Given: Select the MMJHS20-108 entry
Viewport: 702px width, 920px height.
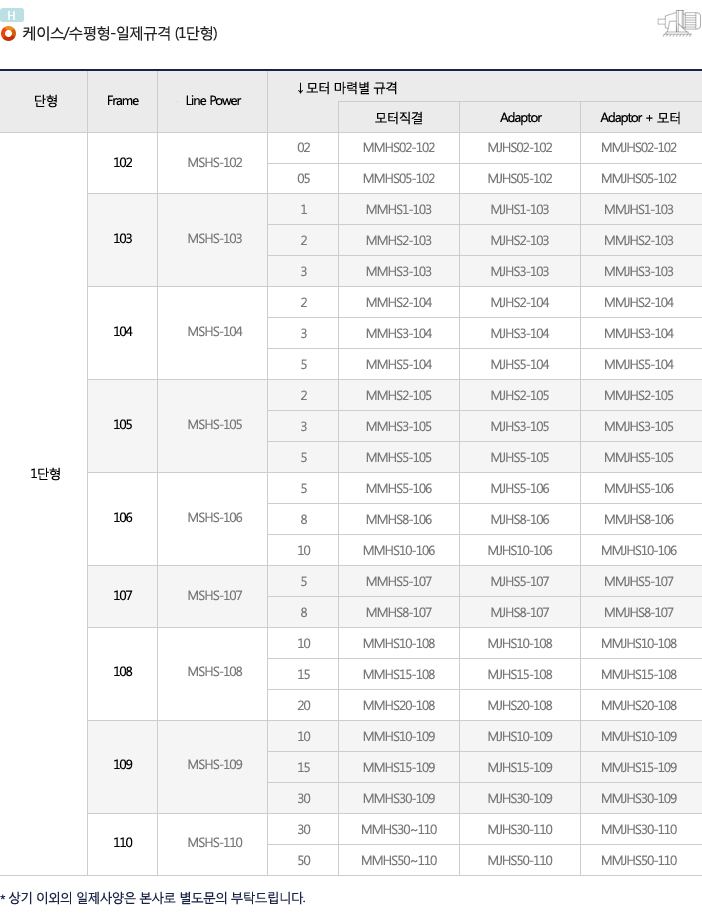Looking at the screenshot, I should (x=639, y=705).
